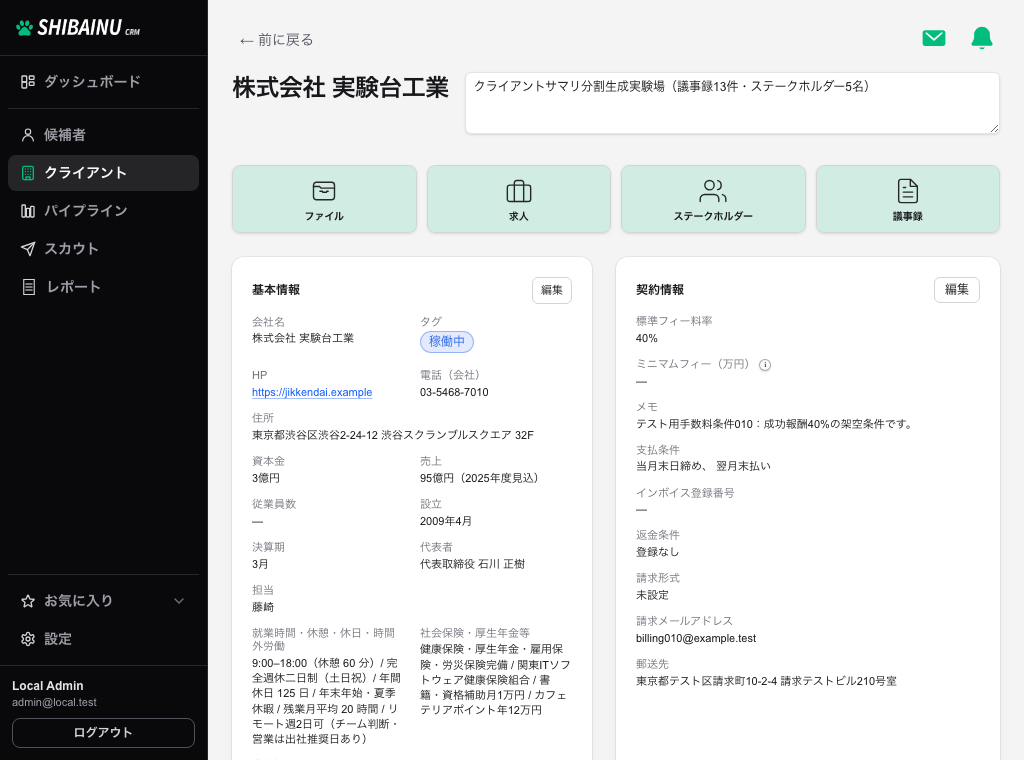
Task: Go to パイプライン menu item
Action: click(x=103, y=211)
